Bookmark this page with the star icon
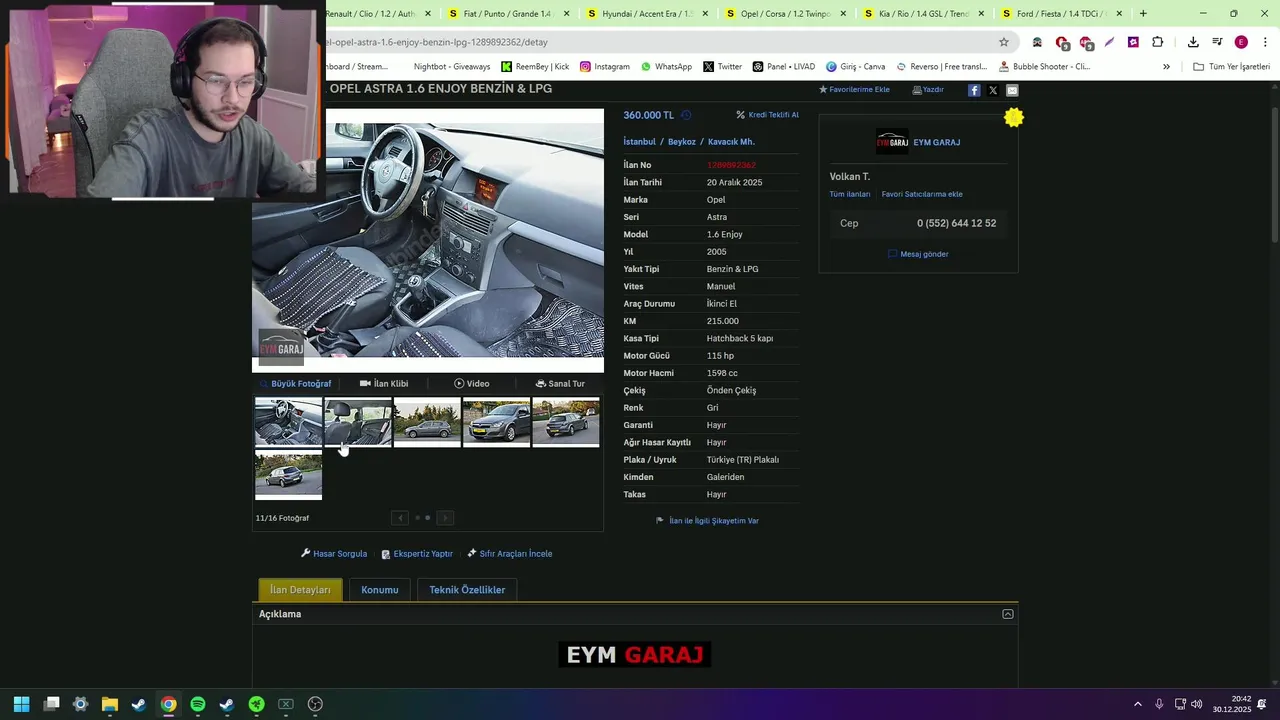The width and height of the screenshot is (1280, 720). click(1004, 42)
